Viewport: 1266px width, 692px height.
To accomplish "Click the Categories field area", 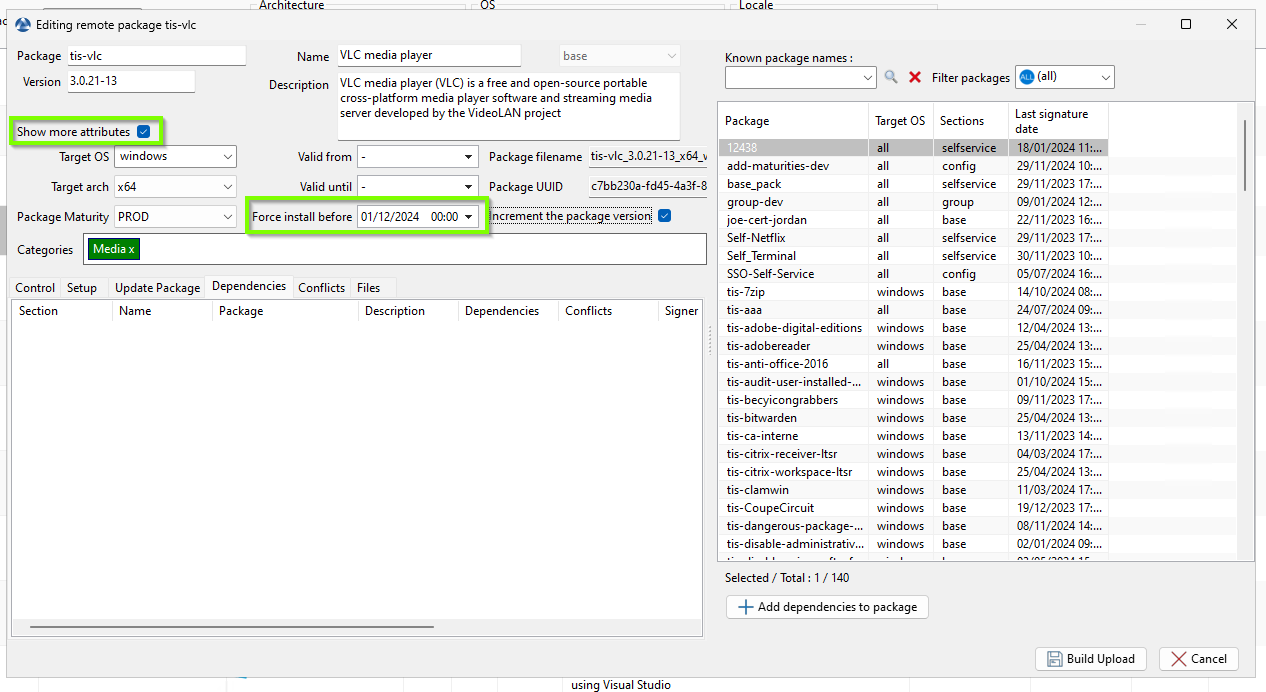I will click(397, 250).
